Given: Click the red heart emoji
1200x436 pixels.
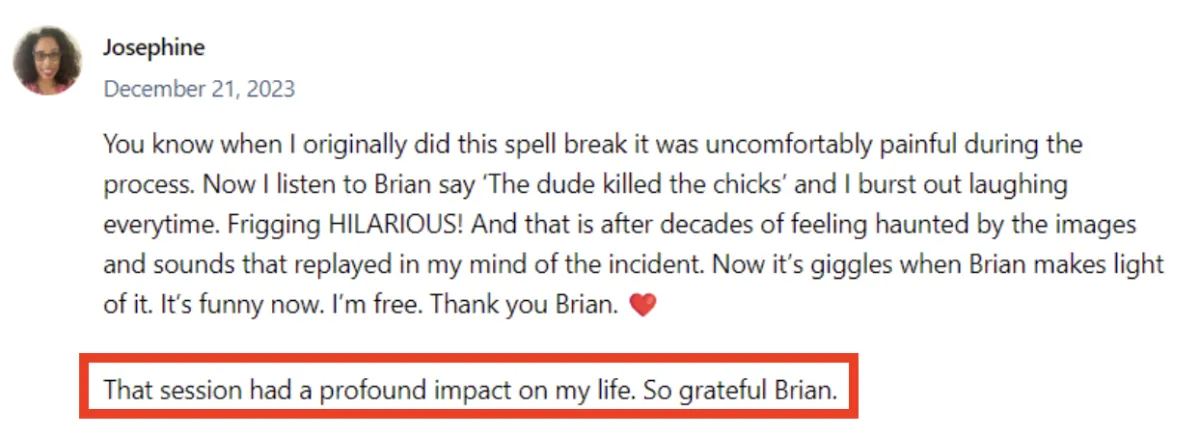Looking at the screenshot, I should tap(644, 306).
